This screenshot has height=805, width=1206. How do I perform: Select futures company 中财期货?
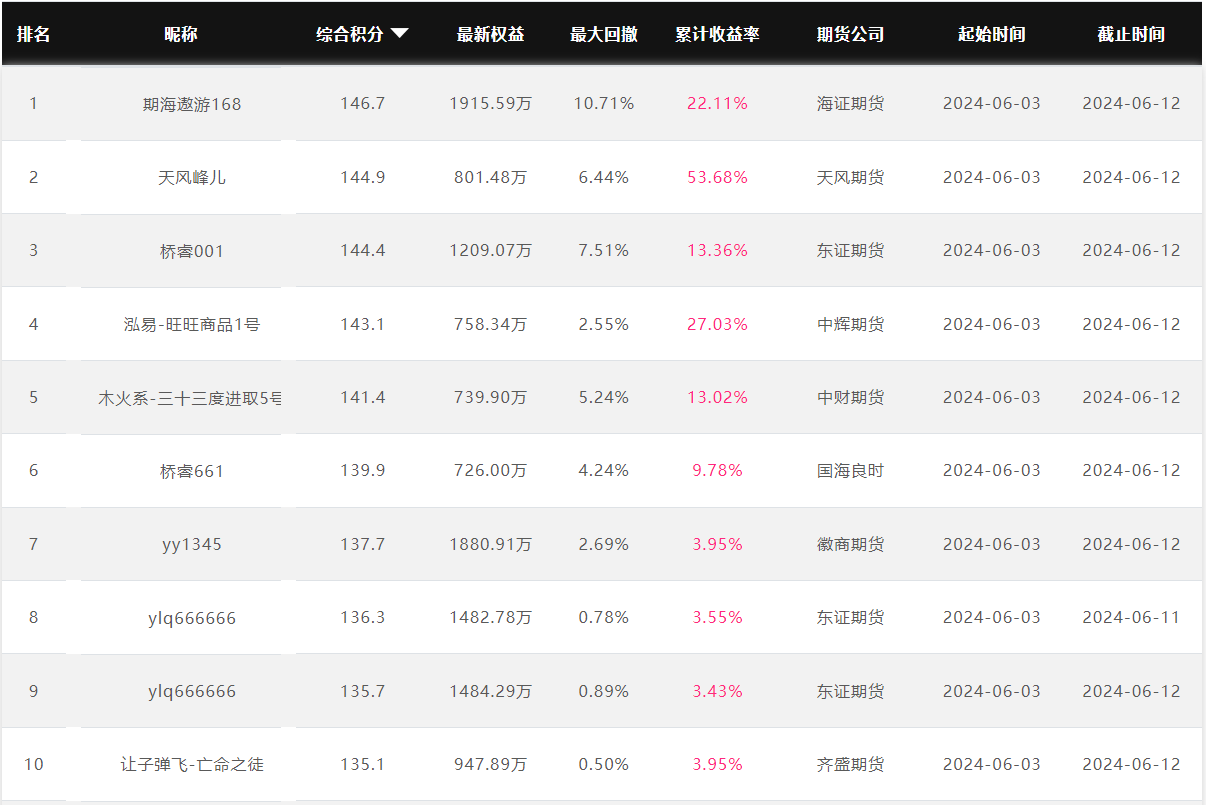pyautogui.click(x=851, y=397)
